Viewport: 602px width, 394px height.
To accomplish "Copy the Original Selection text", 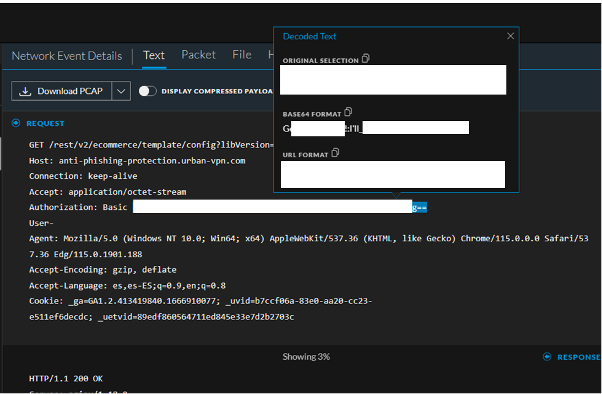I will pyautogui.click(x=366, y=58).
